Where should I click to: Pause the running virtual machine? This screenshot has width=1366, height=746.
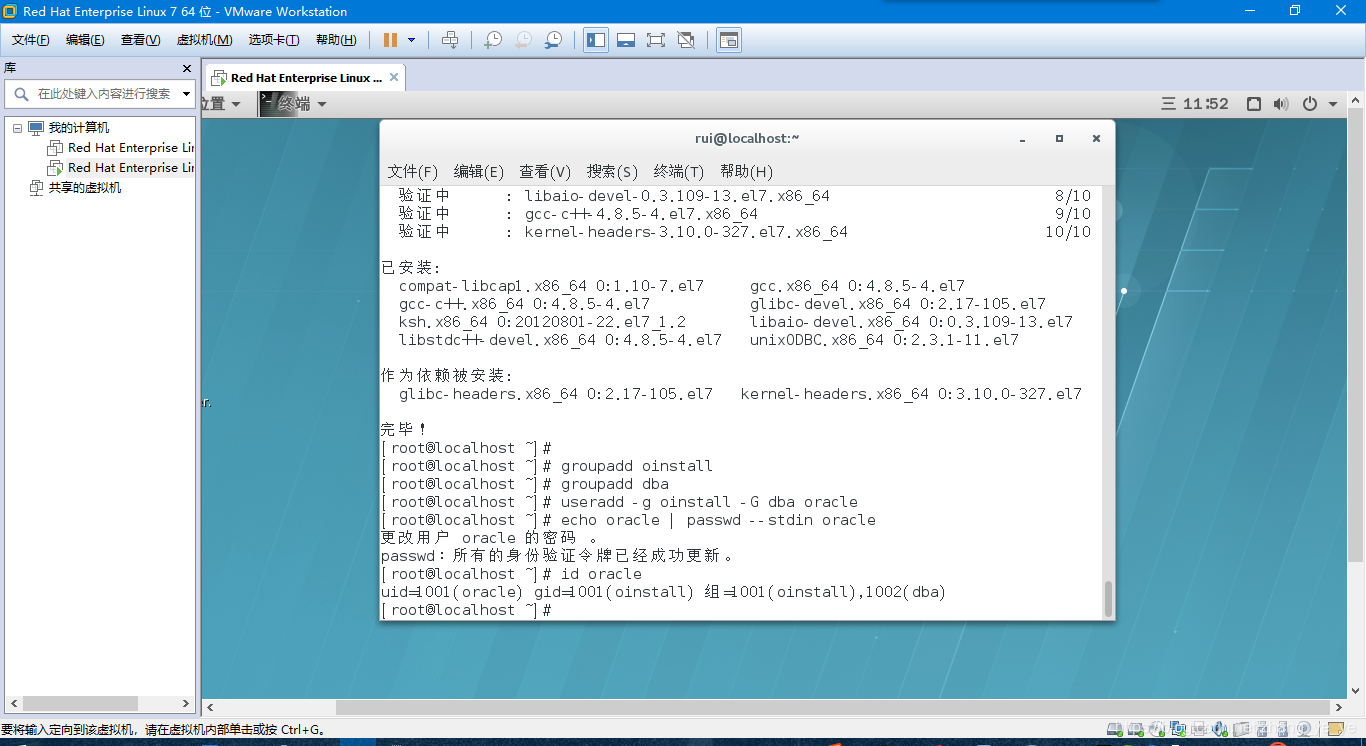(390, 40)
